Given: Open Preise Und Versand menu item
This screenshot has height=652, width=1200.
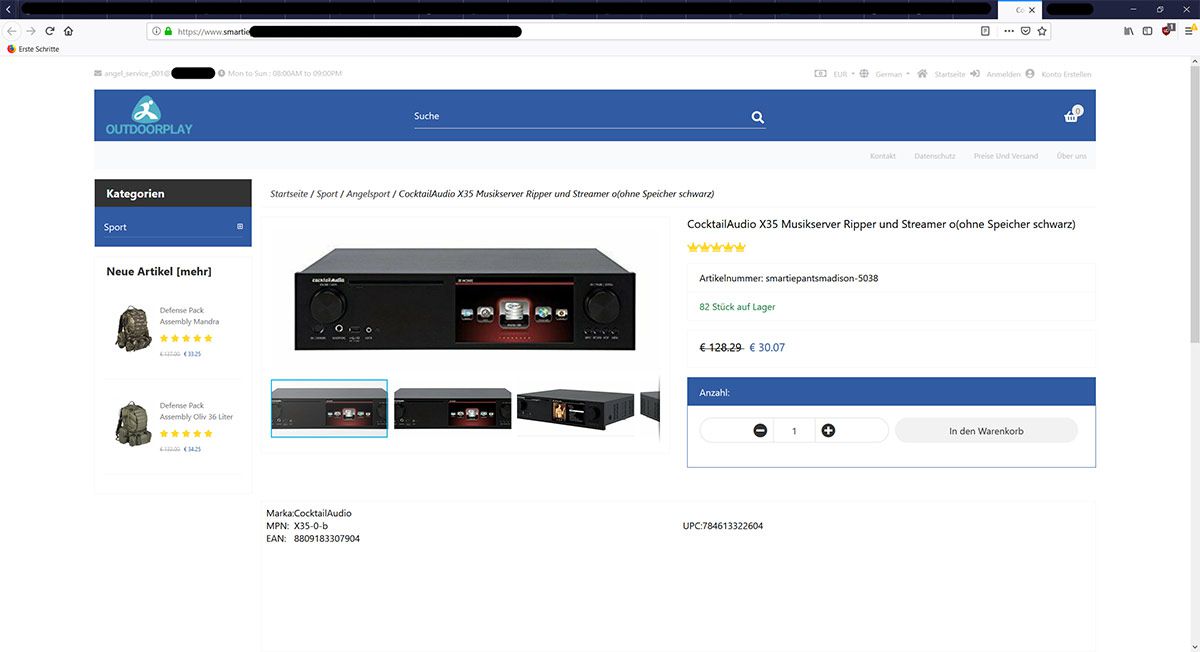Looking at the screenshot, I should [x=1006, y=156].
